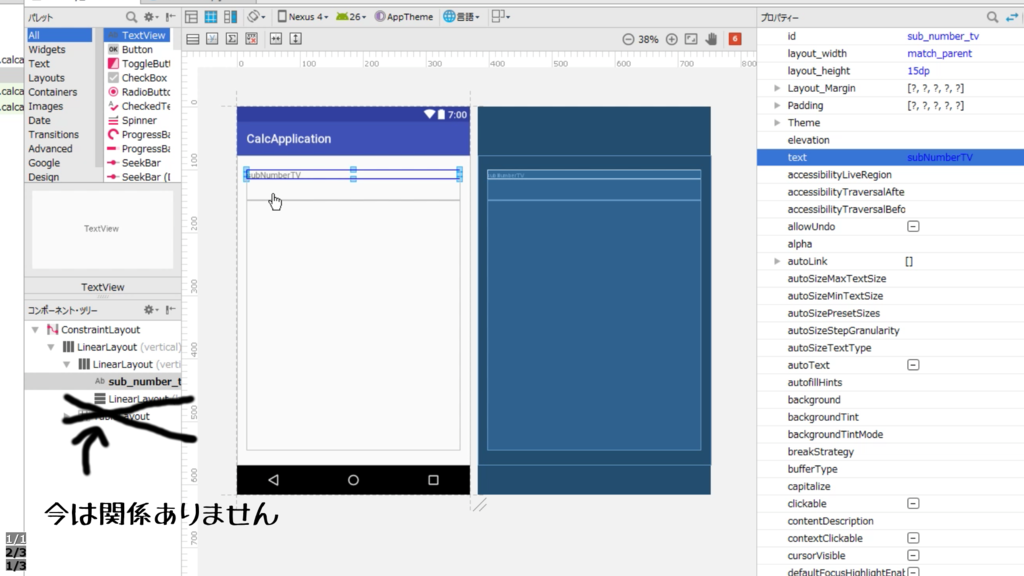1024x576 pixels.
Task: Edit layout_height value 15dp
Action: [x=918, y=71]
